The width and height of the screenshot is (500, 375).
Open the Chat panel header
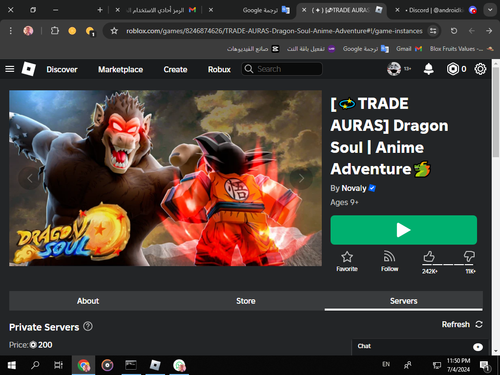420,347
